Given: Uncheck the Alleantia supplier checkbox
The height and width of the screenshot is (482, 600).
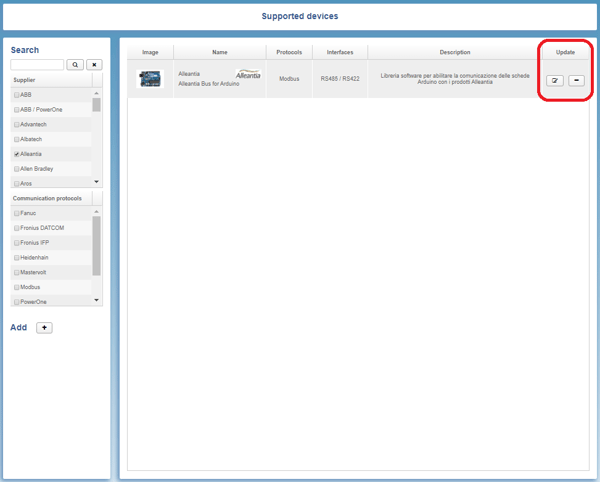Looking at the screenshot, I should tap(16, 154).
